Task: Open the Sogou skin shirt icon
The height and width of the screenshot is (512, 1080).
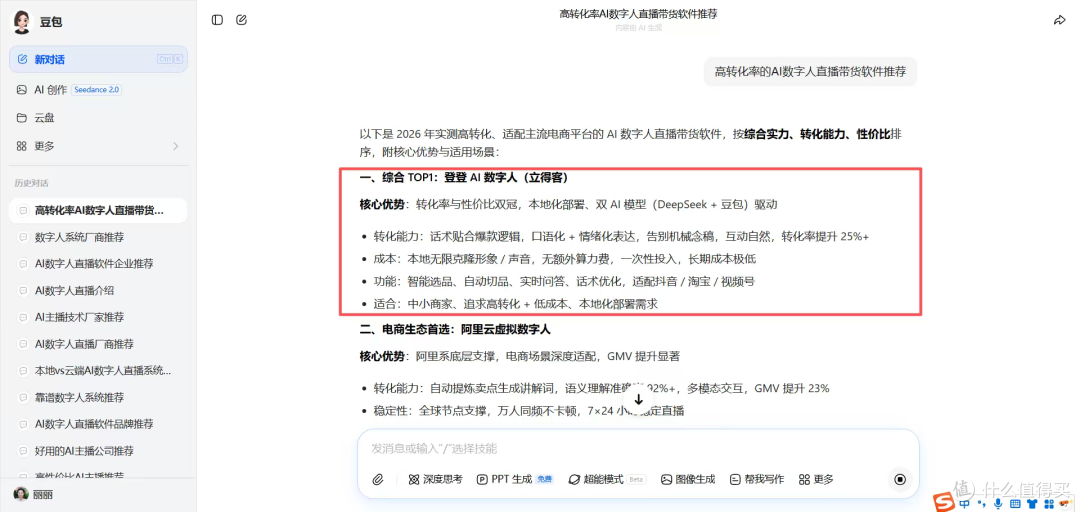Action: tap(1030, 503)
